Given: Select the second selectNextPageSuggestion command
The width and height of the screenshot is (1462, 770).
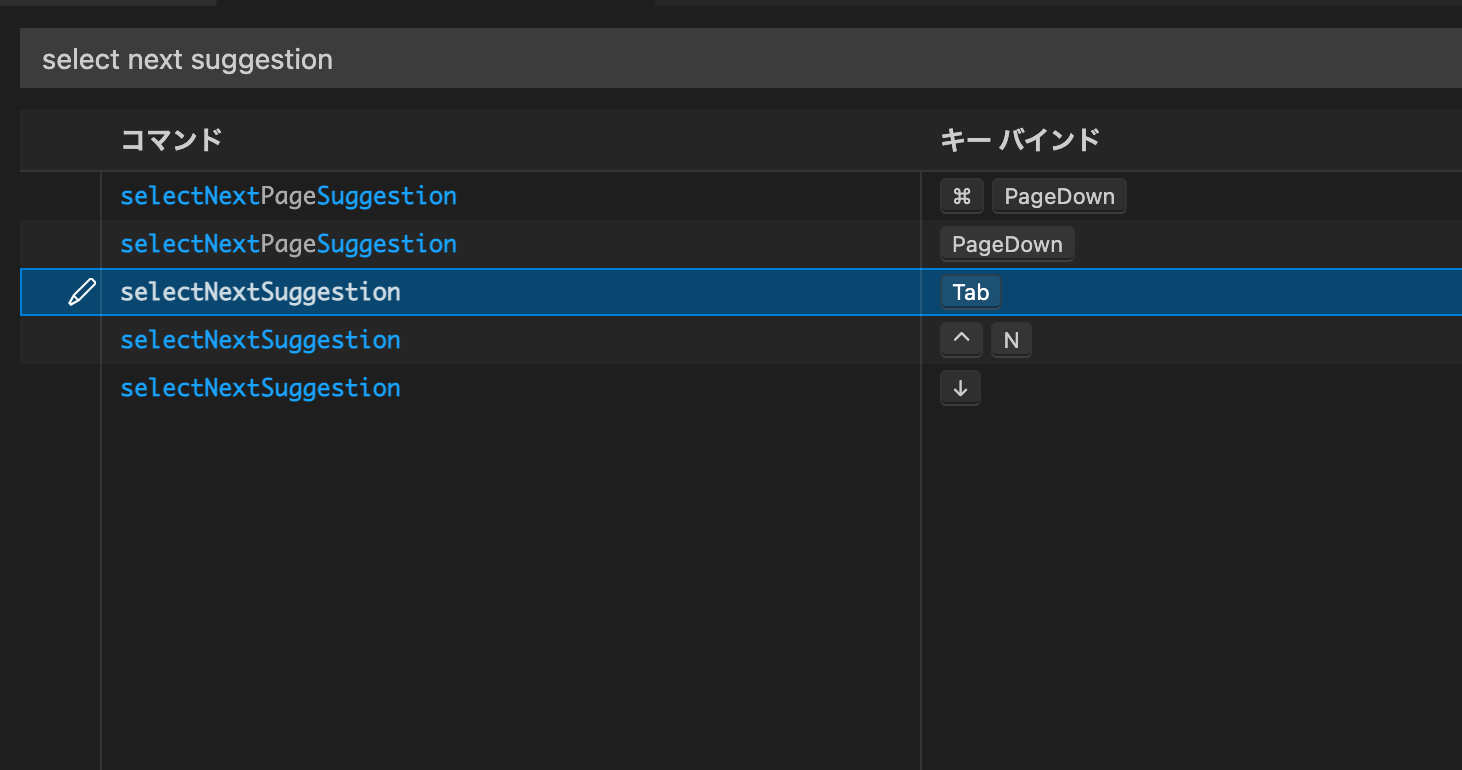Looking at the screenshot, I should (288, 244).
